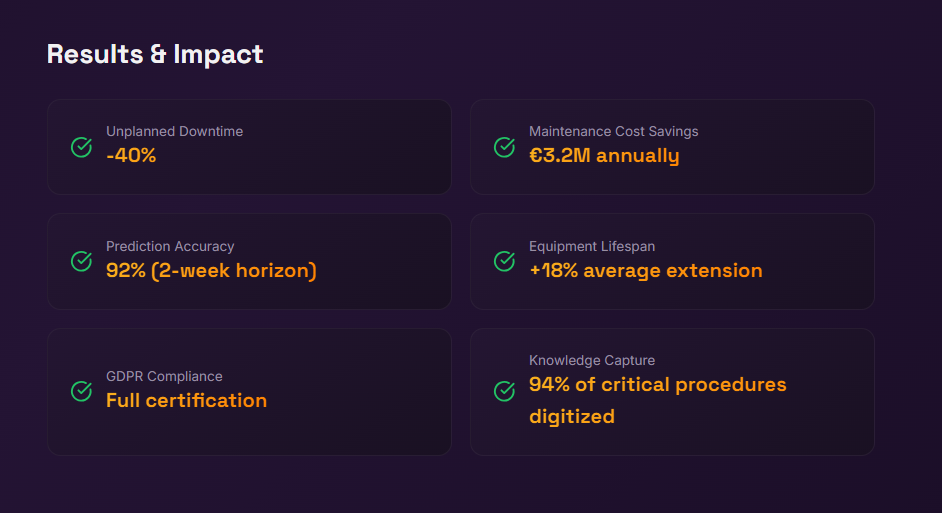Screen dimensions: 942x513
Task: Click the Prediction Accuracy label
Action: (170, 246)
